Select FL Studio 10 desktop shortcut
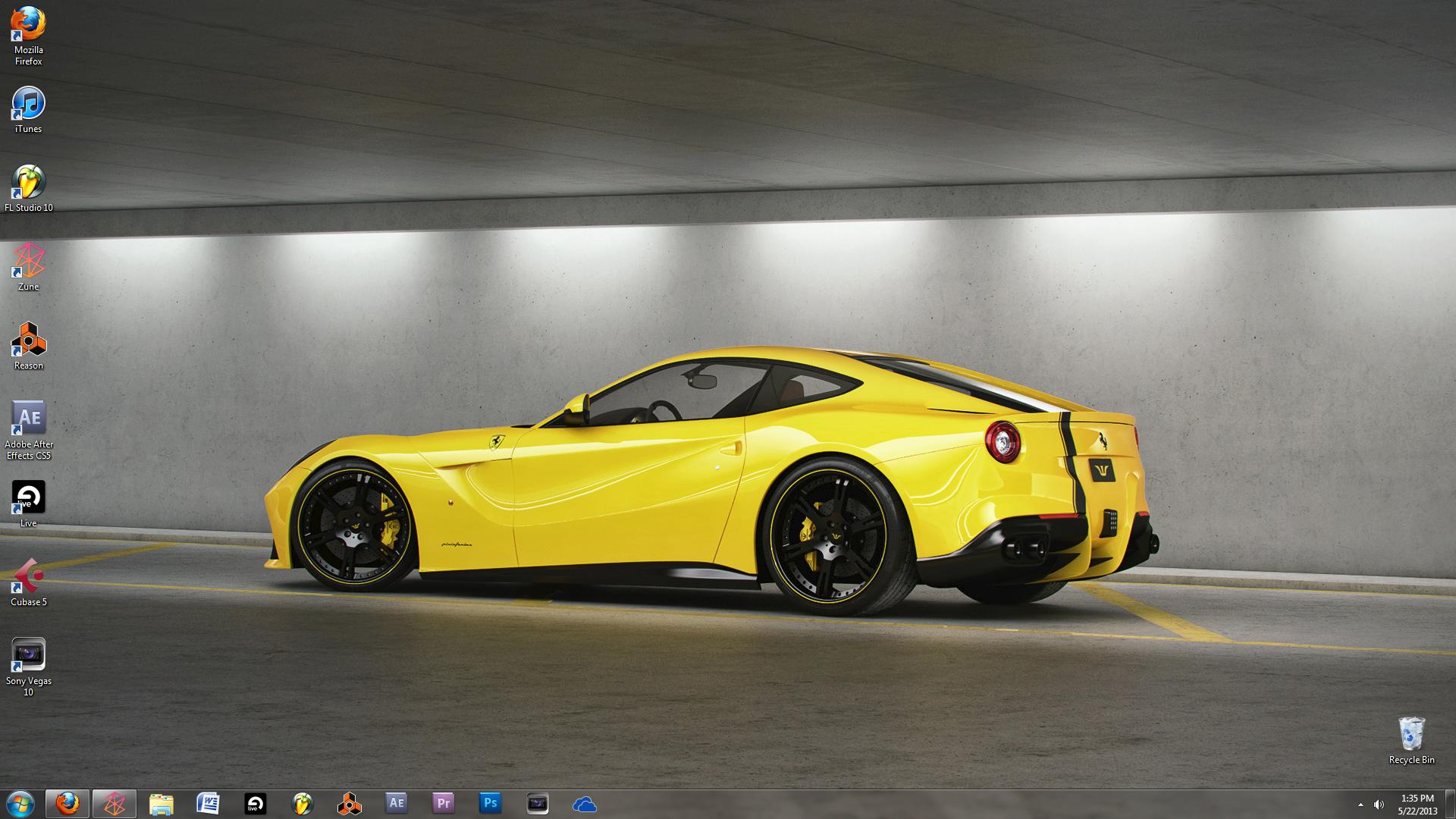 coord(29,188)
